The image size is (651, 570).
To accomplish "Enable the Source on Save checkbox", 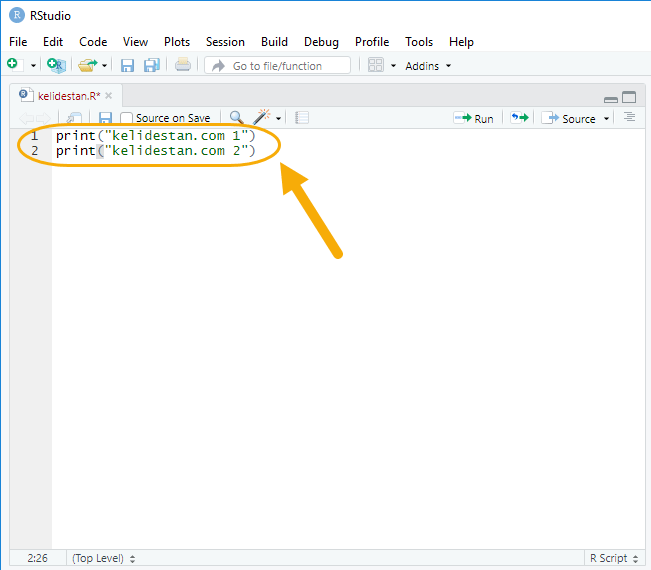I will 126,118.
